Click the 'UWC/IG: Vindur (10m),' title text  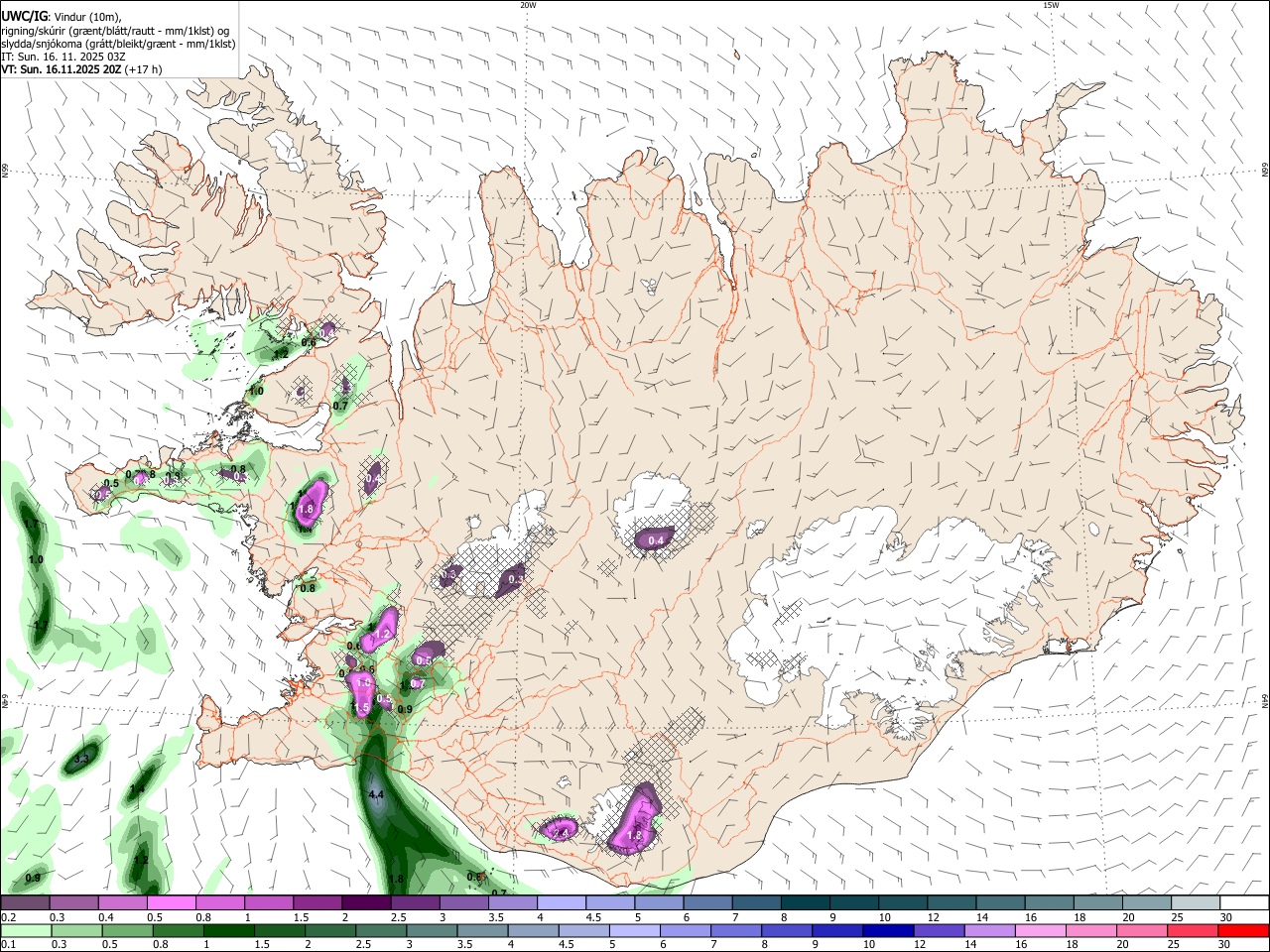point(61,17)
